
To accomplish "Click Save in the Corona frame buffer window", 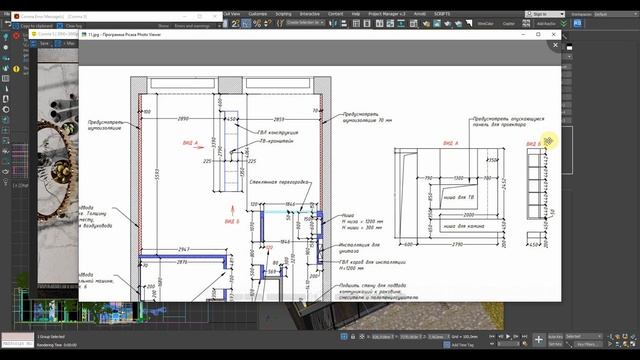I will tap(41, 43).
